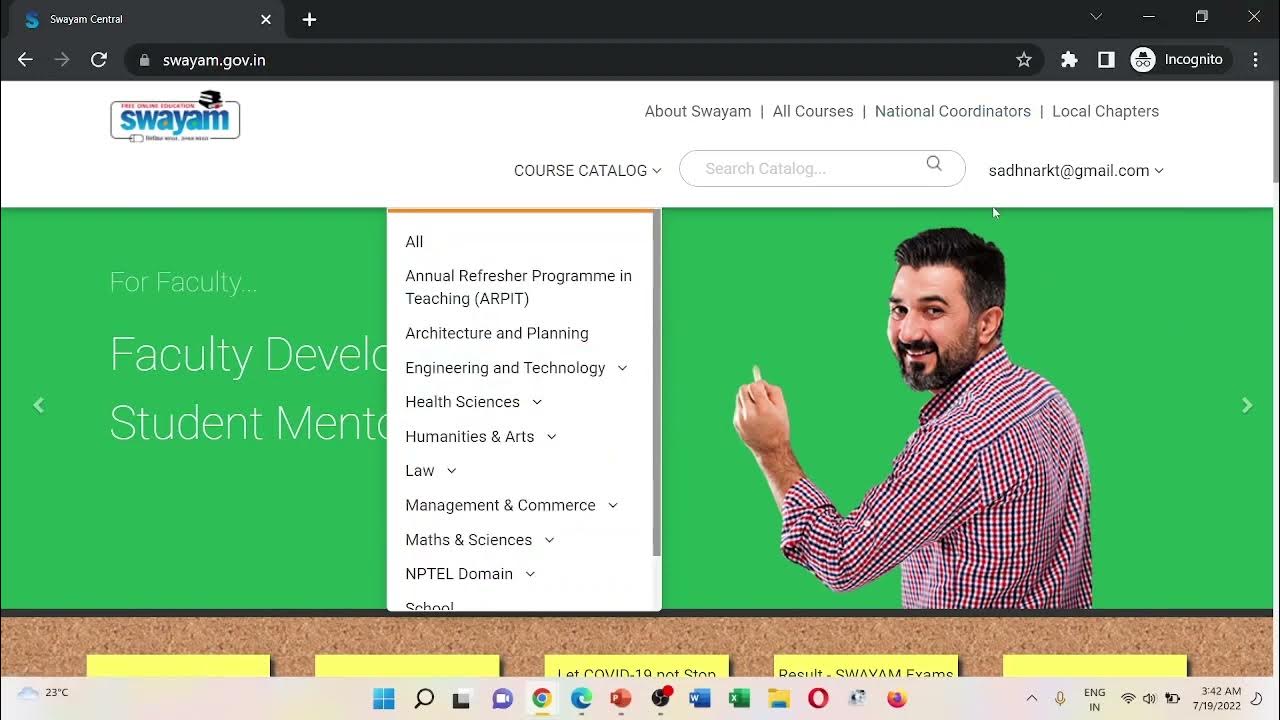Go back with the browser back arrow
The width and height of the screenshot is (1280, 720).
point(26,60)
